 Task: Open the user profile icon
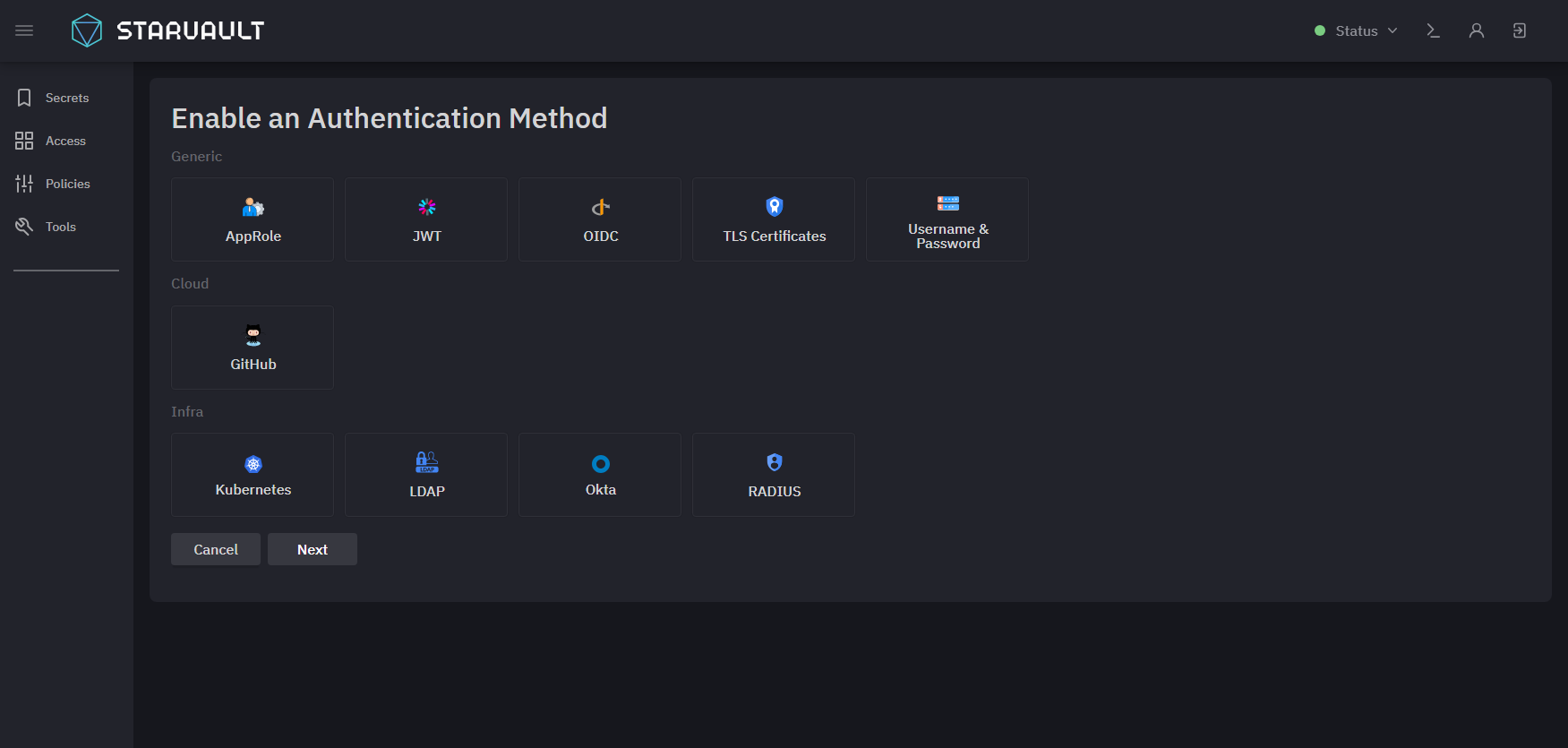[x=1477, y=30]
